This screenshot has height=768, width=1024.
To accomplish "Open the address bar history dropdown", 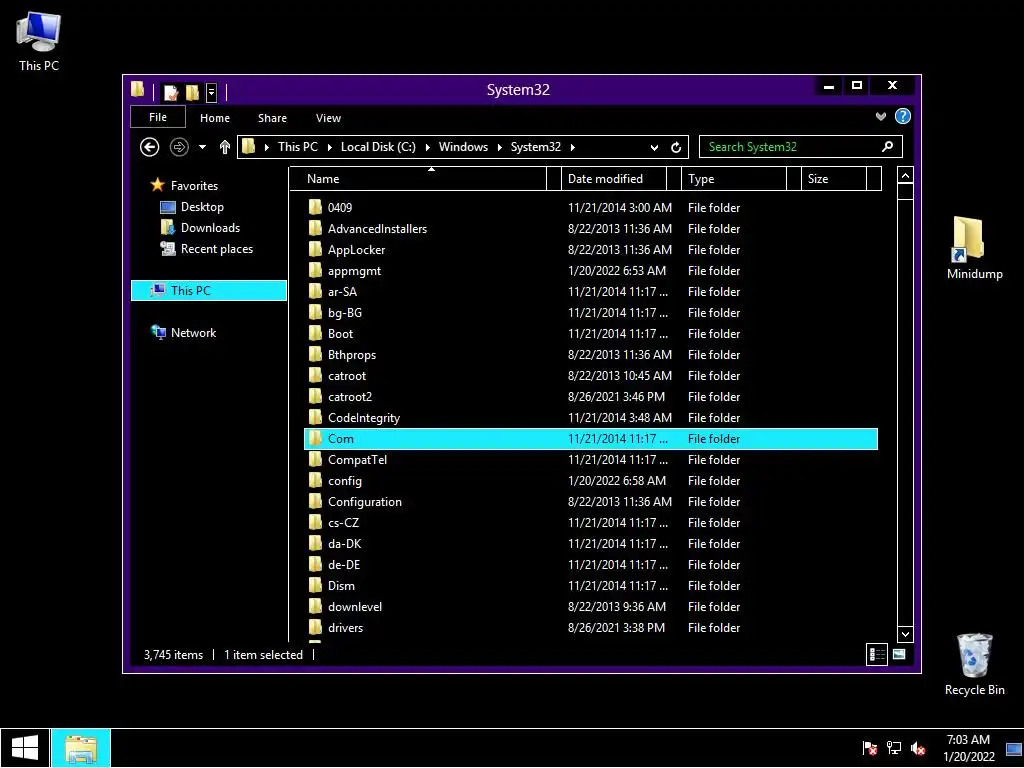I will coord(654,148).
